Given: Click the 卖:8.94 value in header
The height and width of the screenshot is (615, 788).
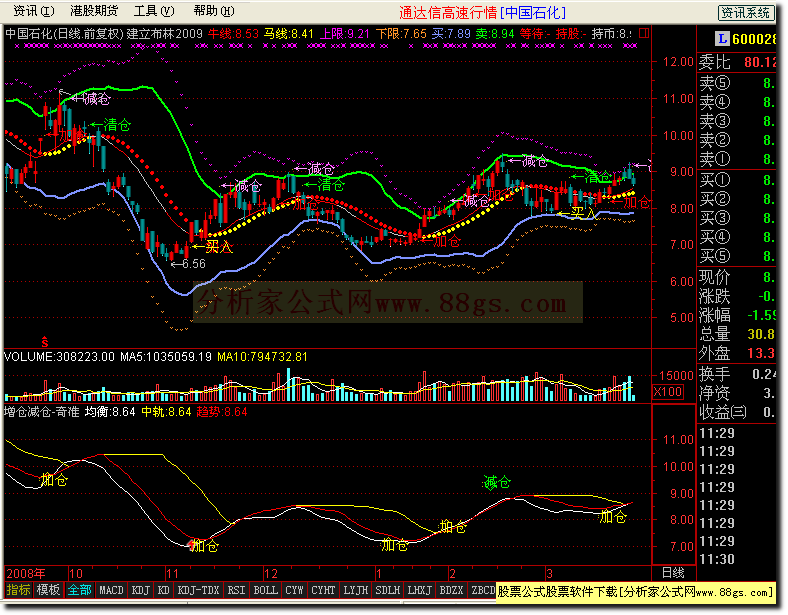Looking at the screenshot, I should [x=495, y=34].
